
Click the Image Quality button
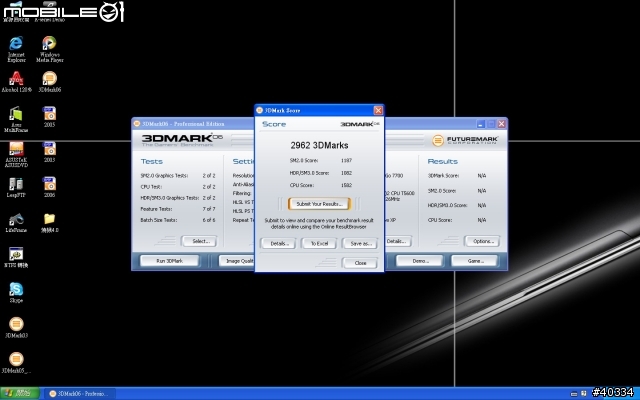237,261
